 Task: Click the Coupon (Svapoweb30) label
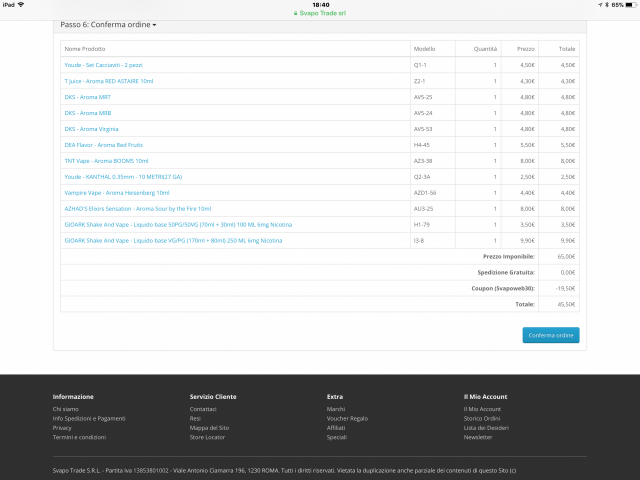(503, 288)
